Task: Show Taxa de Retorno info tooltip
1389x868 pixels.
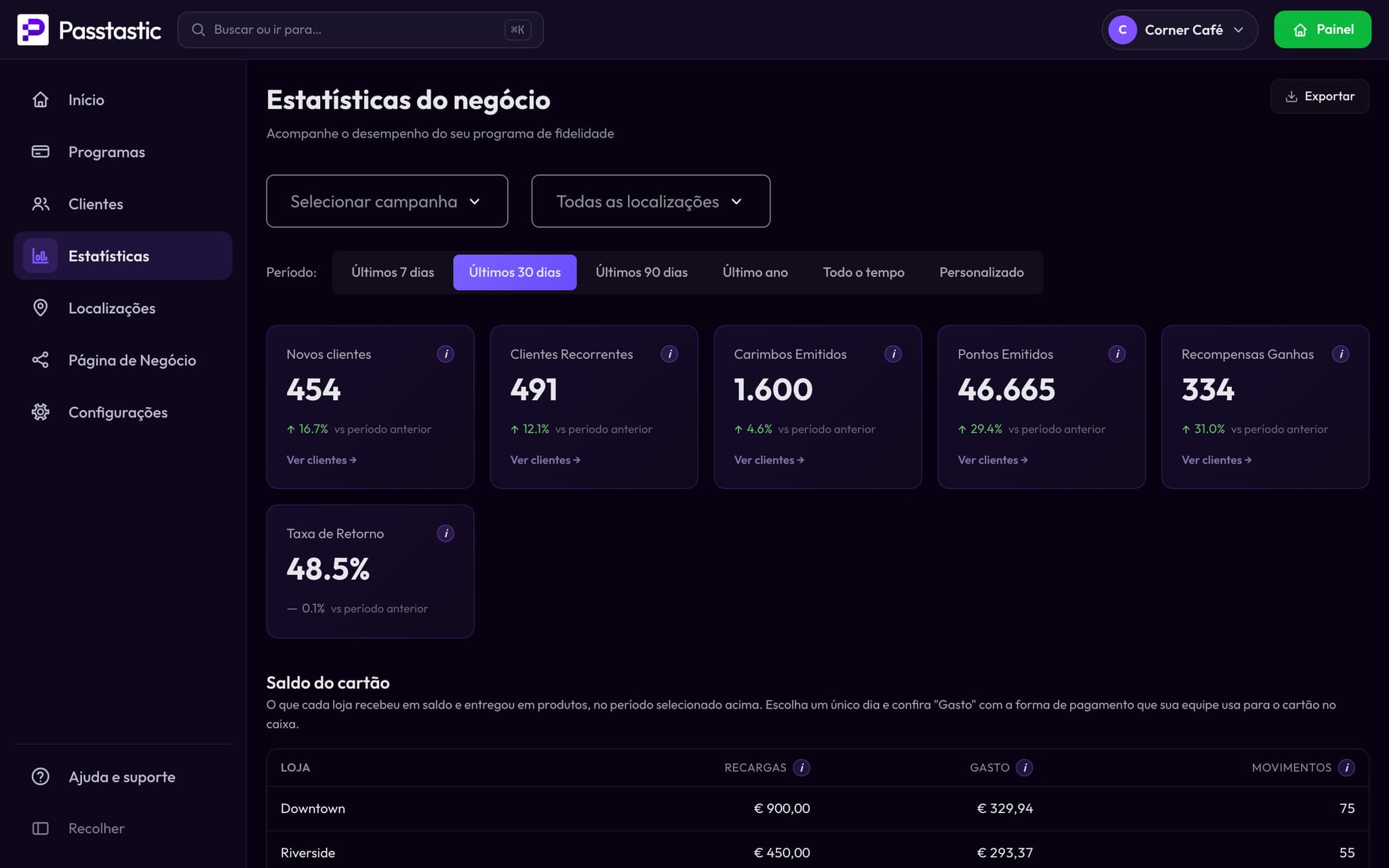Action: click(x=446, y=534)
